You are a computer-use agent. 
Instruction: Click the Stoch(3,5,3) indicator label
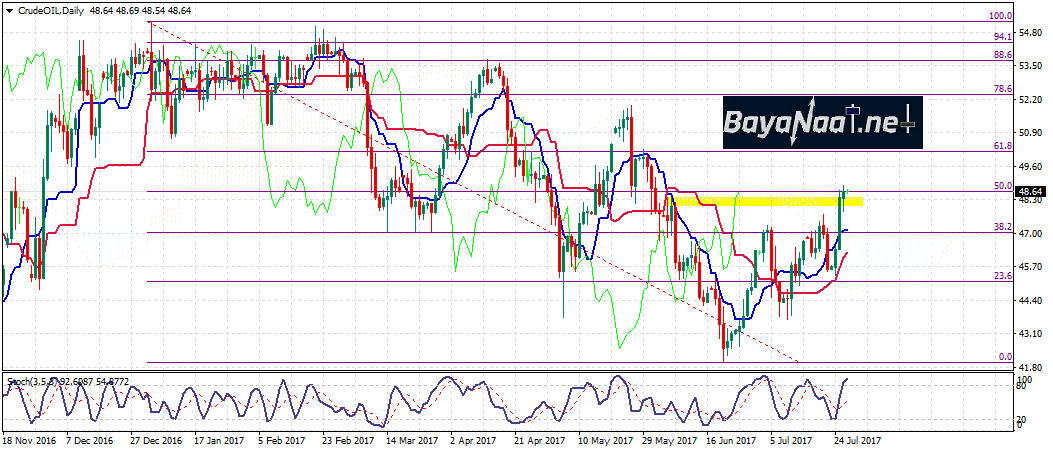[33, 381]
